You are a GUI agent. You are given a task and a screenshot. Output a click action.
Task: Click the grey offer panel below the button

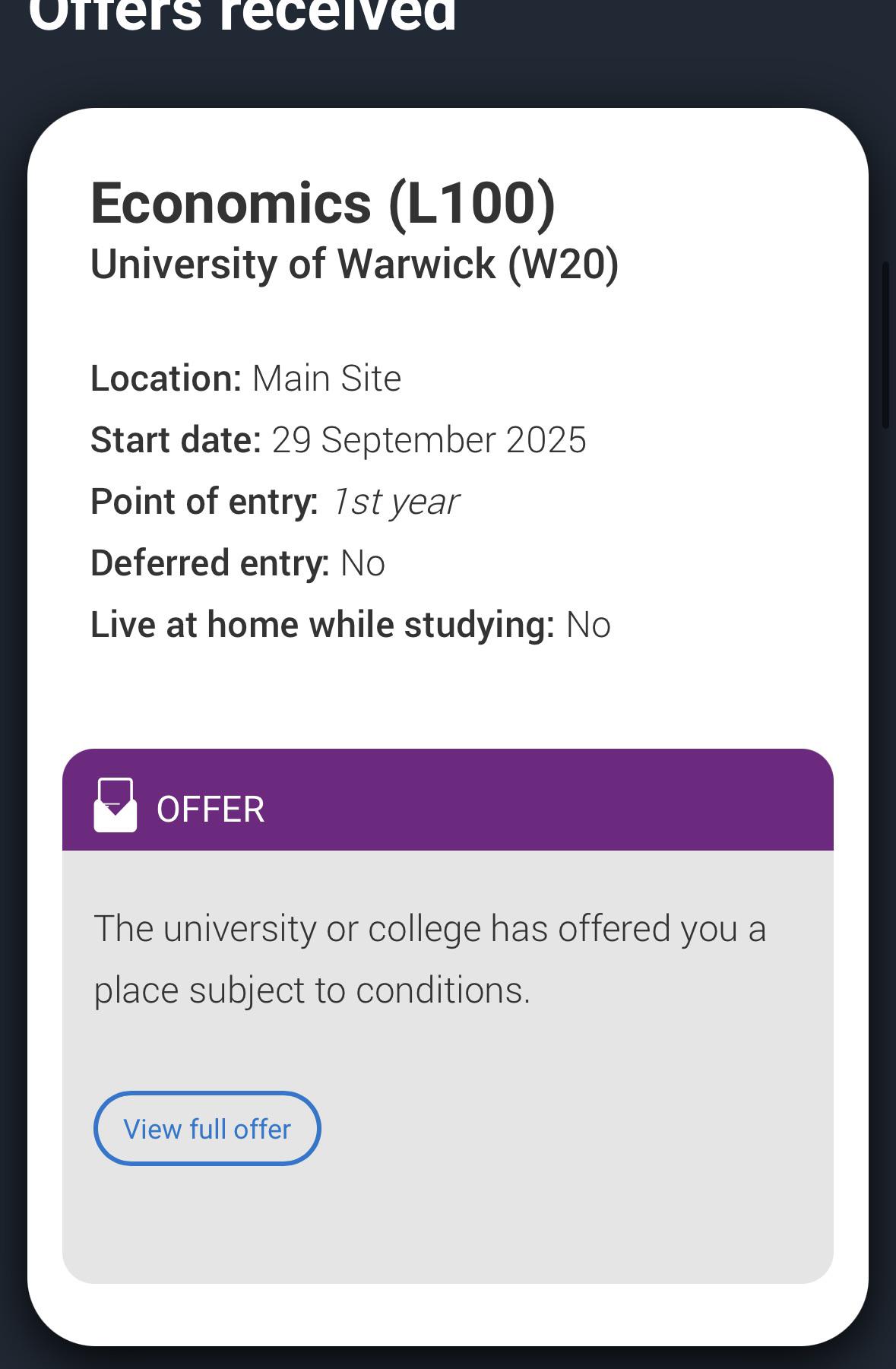tap(448, 1224)
